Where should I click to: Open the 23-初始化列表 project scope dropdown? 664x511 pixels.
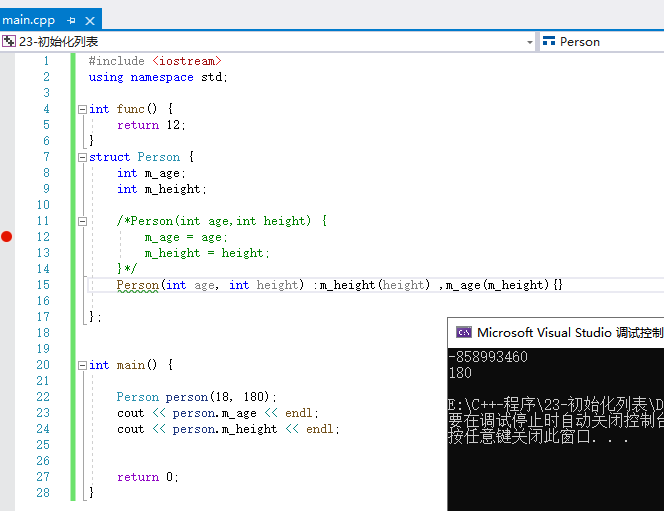coord(529,42)
